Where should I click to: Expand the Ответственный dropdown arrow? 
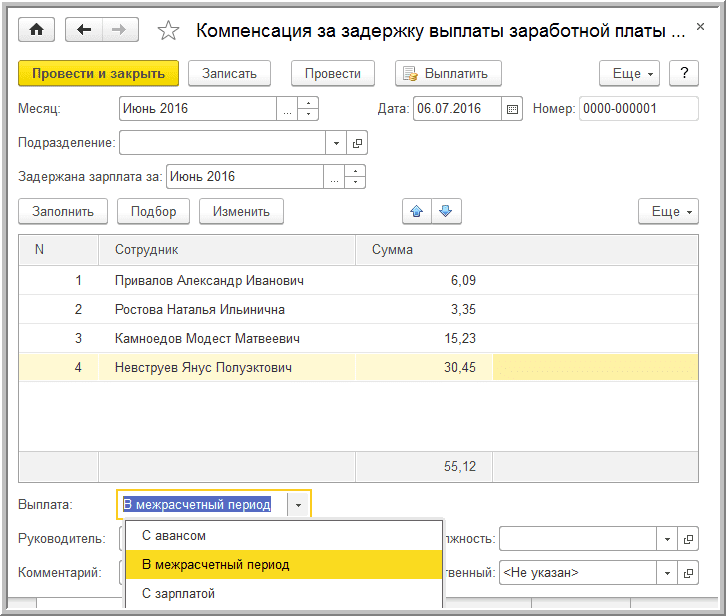(667, 573)
